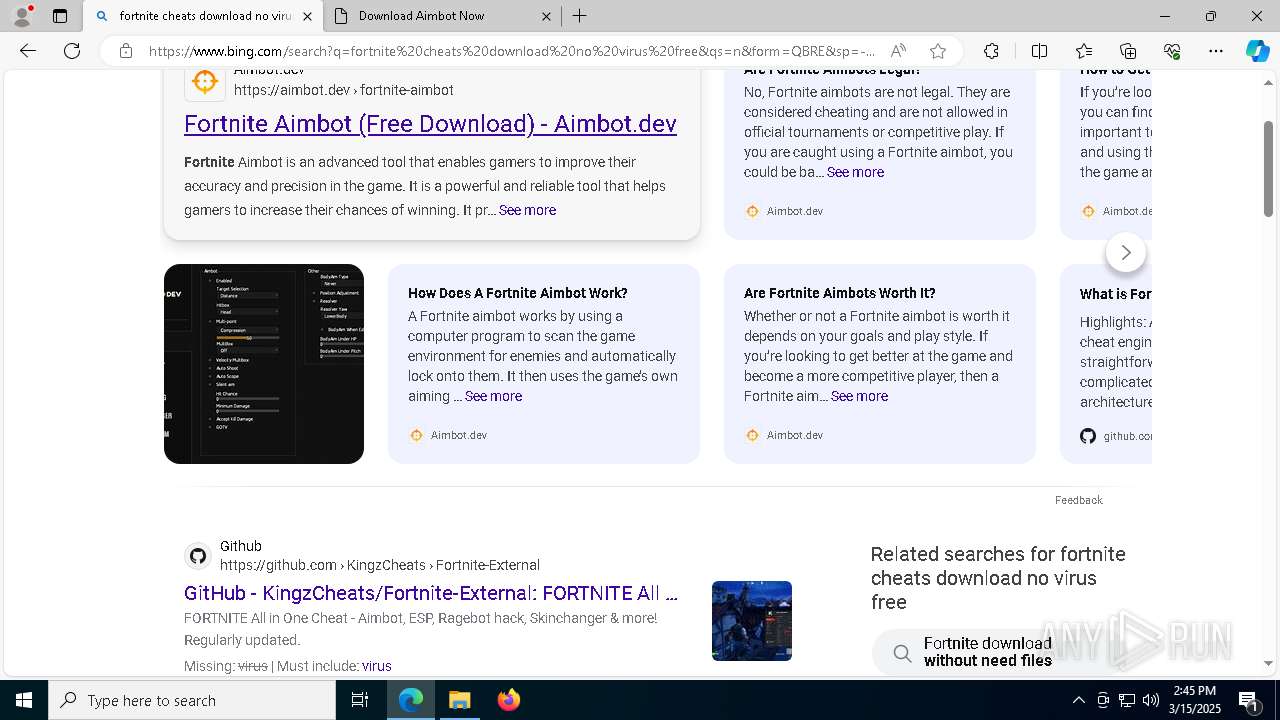Show hidden tray icons chevron

[x=1078, y=700]
